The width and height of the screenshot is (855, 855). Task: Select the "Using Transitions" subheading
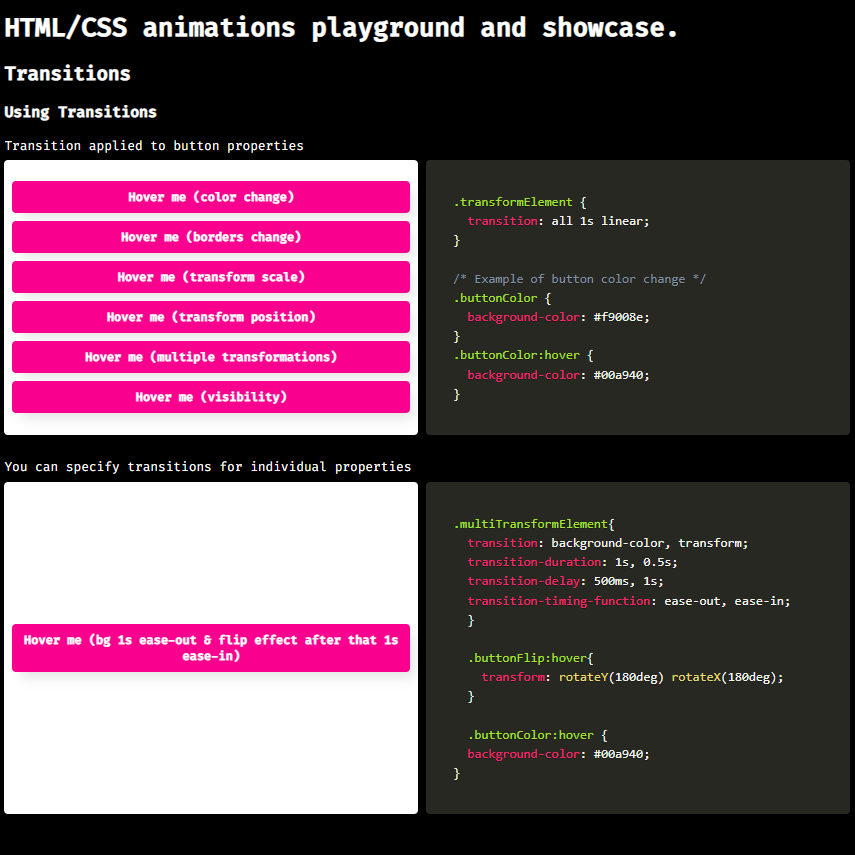coord(80,111)
